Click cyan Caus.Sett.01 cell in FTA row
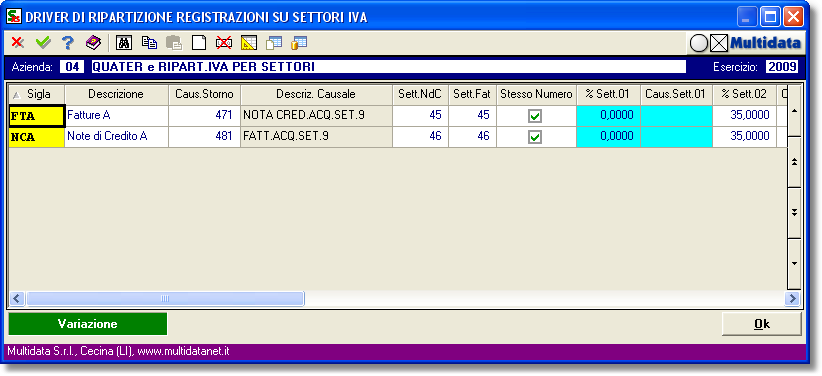822x376 pixels. (x=676, y=116)
